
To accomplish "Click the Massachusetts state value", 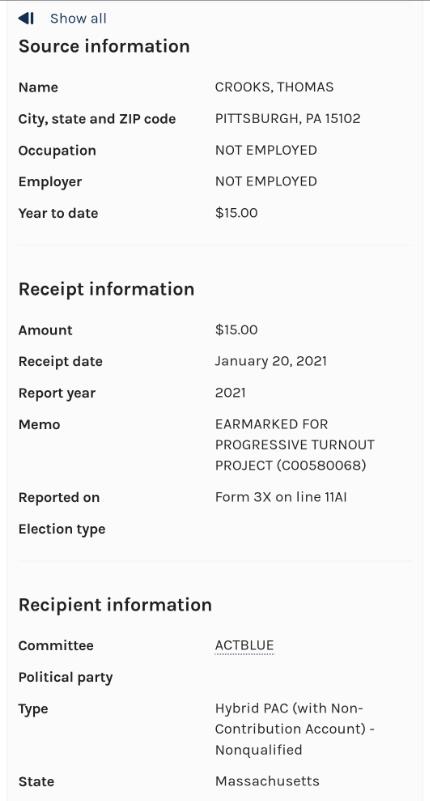I will tap(267, 782).
